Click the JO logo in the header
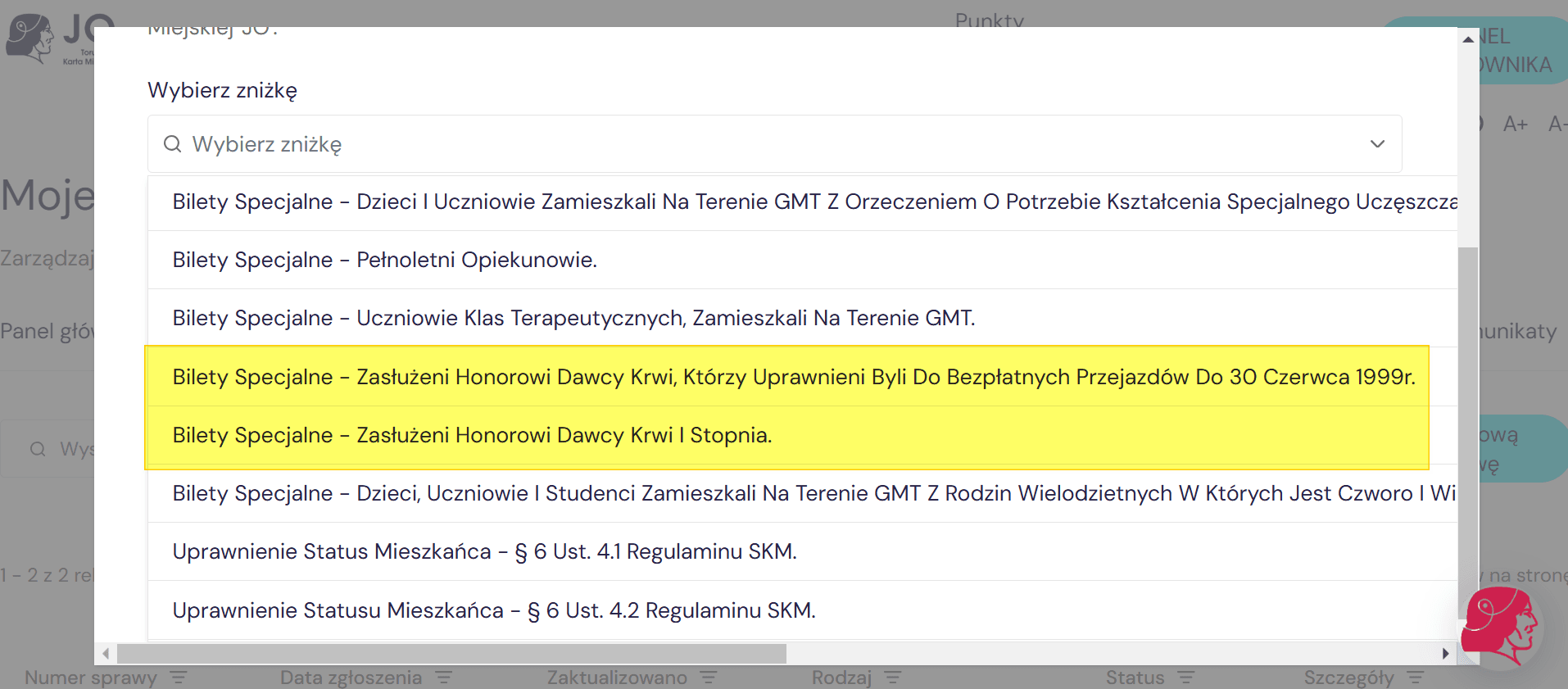This screenshot has height=689, width=1568. [49, 39]
